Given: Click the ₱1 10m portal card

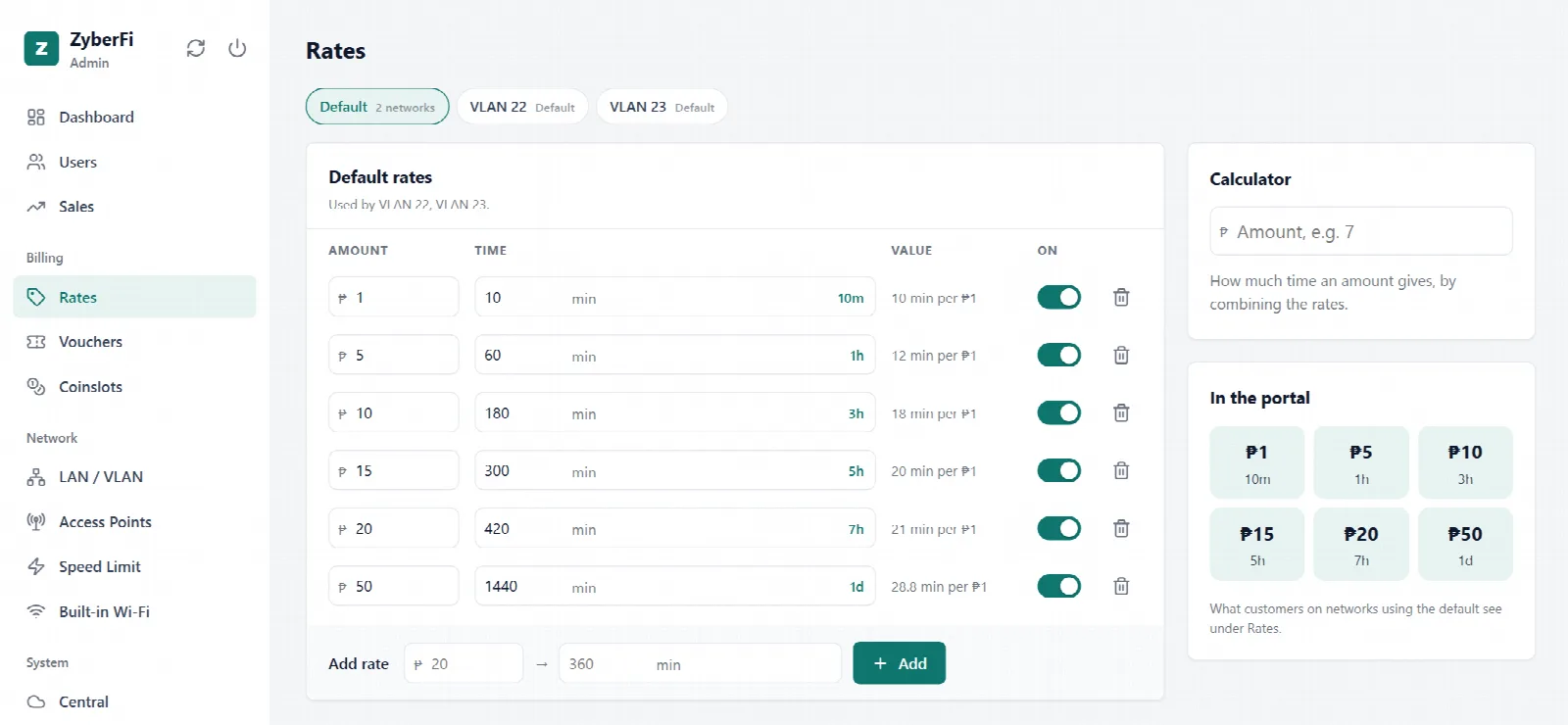Looking at the screenshot, I should click(x=1256, y=462).
